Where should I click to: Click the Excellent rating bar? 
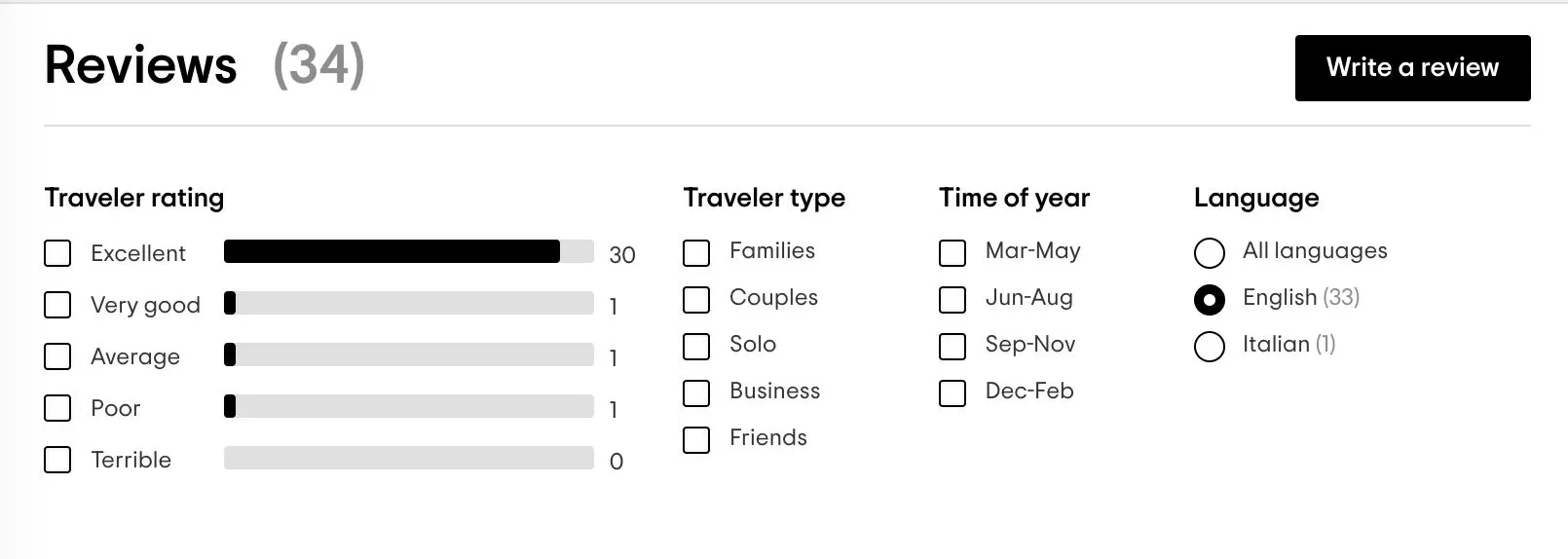click(409, 251)
